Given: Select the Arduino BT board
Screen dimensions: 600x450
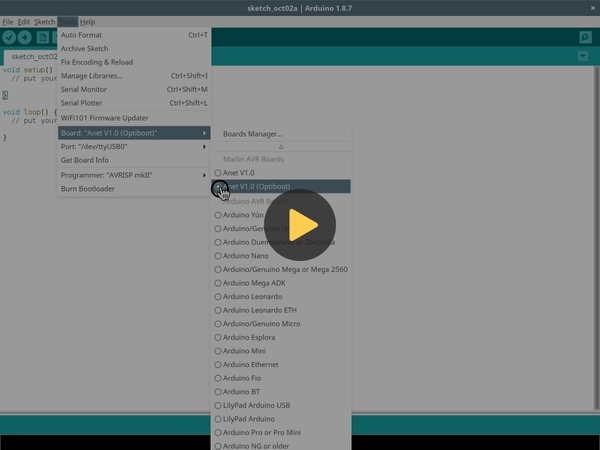Looking at the screenshot, I should [x=281, y=391].
